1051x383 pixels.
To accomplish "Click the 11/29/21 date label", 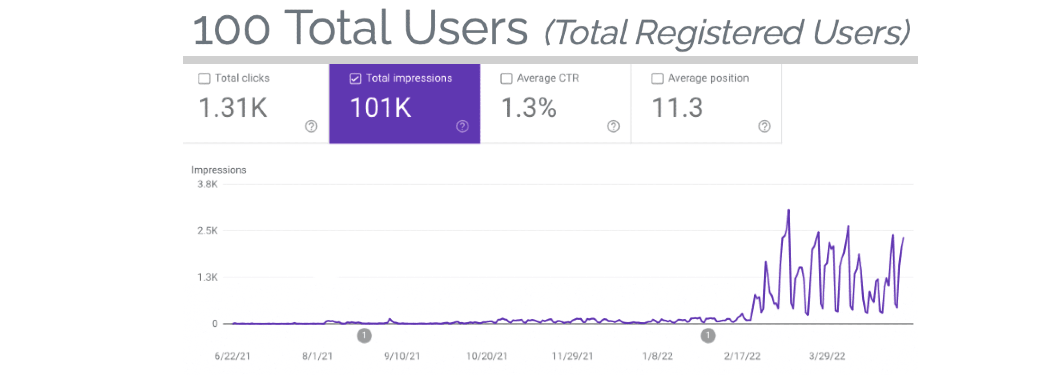I will [573, 356].
